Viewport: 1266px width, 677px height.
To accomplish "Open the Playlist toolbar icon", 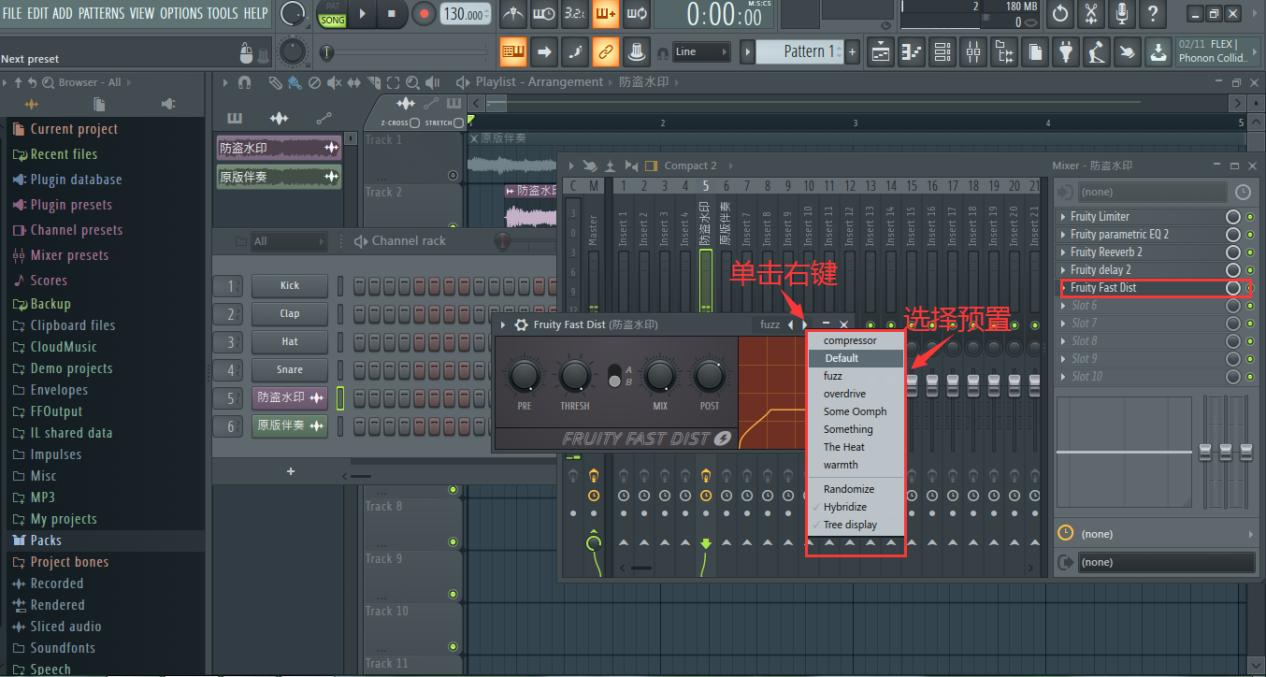I will (880, 52).
